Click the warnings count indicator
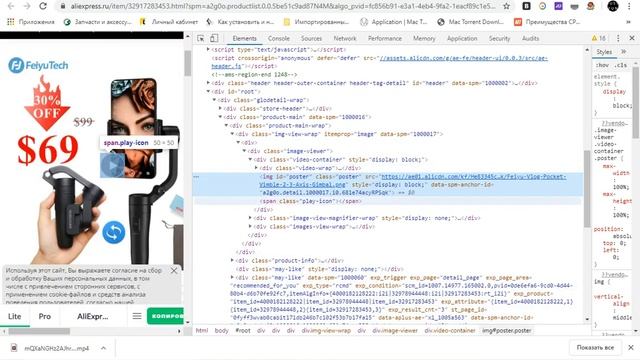Viewport: 640px width, 360px height. (x=598, y=38)
